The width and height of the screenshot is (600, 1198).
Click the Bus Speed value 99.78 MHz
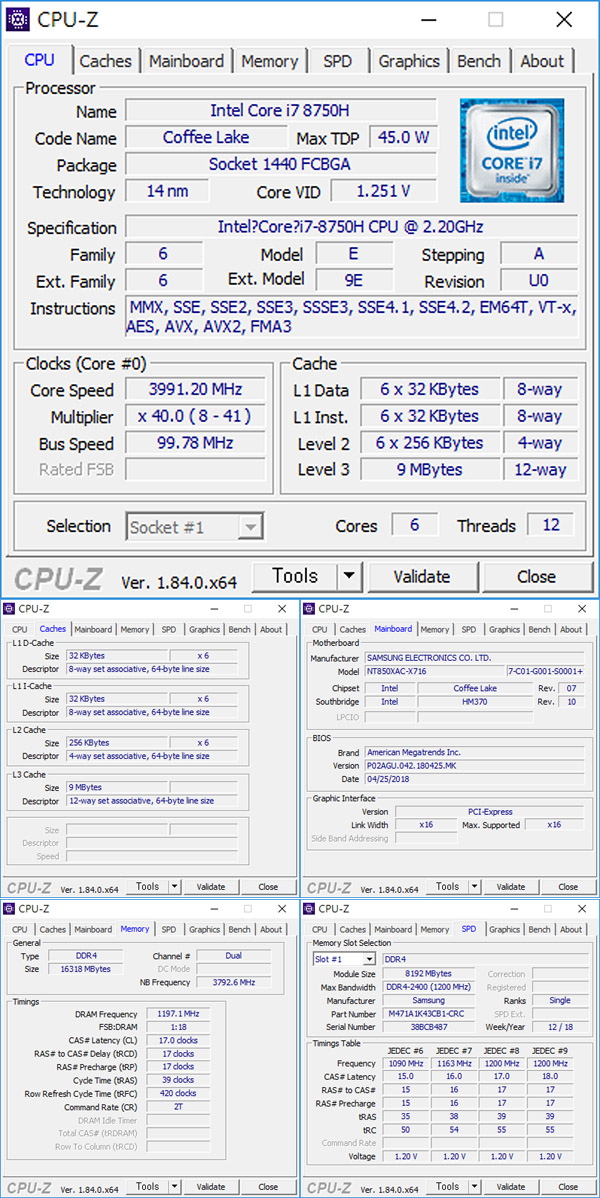coord(196,443)
